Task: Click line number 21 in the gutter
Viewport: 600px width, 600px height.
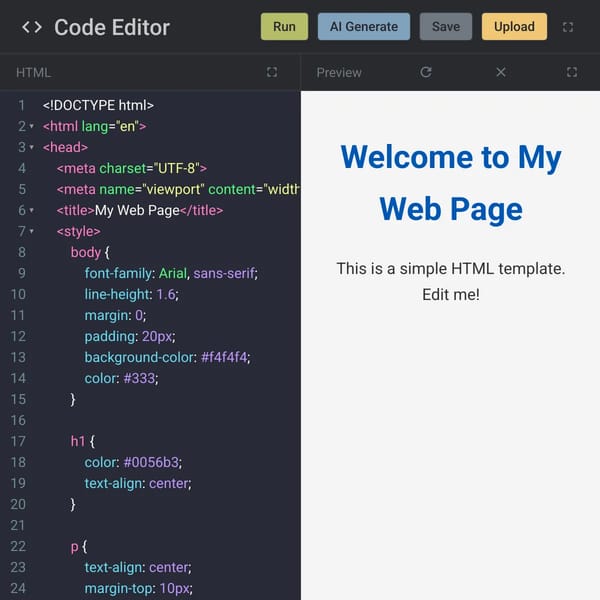Action: point(18,526)
